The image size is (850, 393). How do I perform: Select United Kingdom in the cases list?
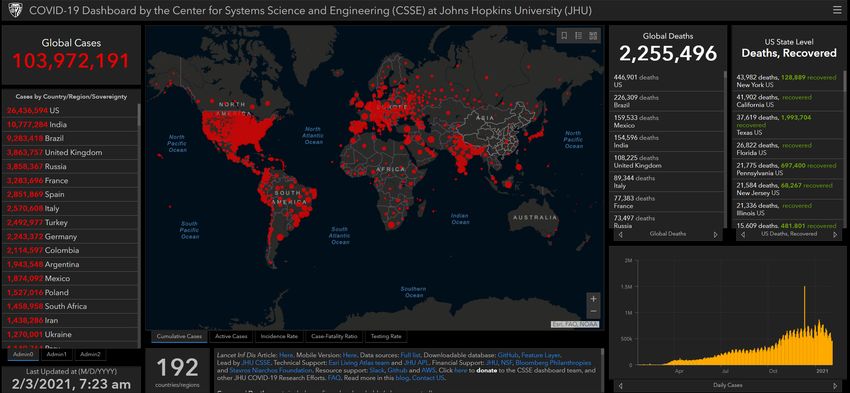70,152
